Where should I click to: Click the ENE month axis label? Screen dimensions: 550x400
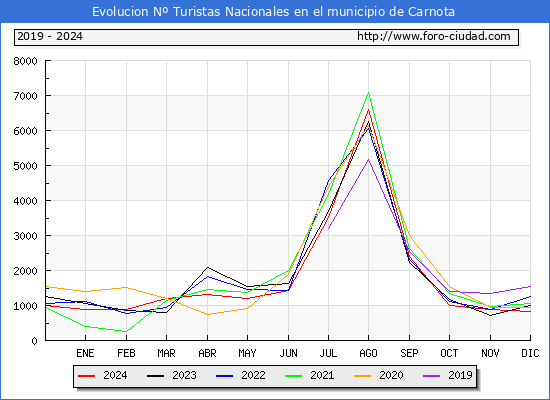click(85, 353)
